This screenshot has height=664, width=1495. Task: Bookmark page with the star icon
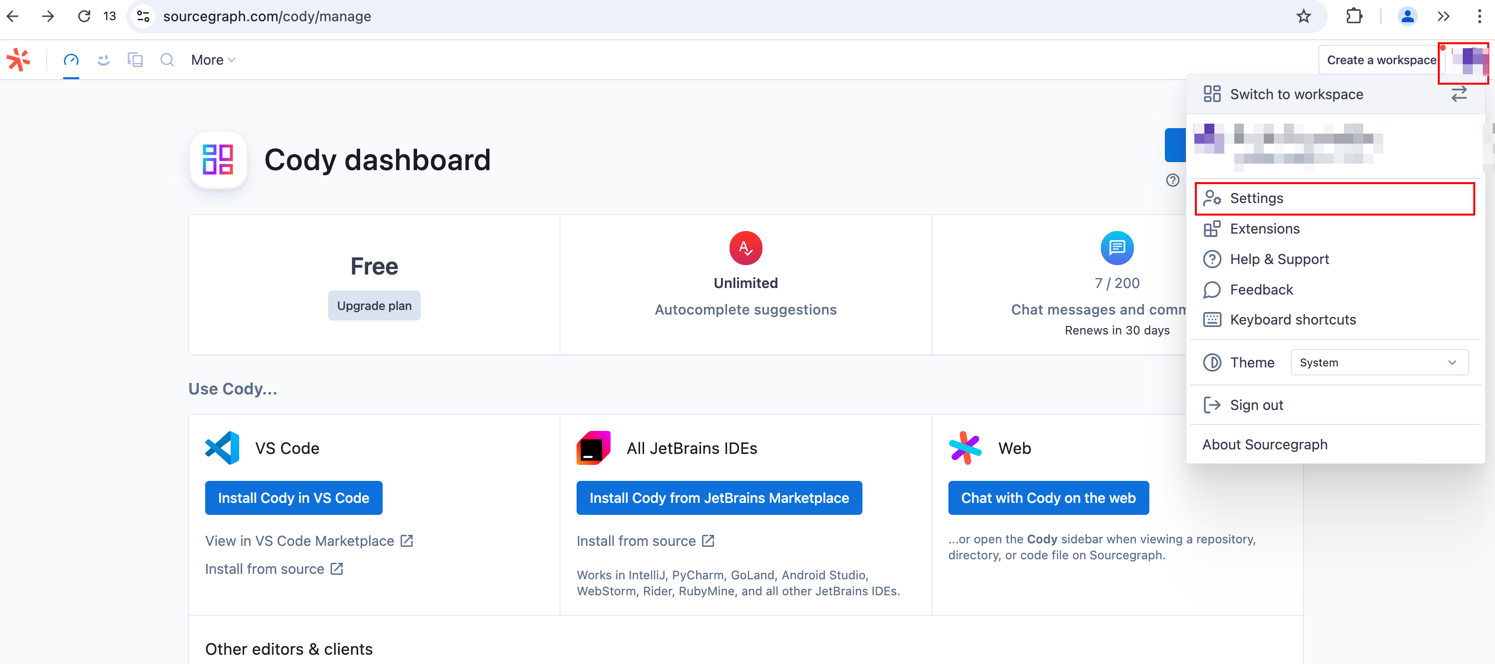coord(1303,16)
